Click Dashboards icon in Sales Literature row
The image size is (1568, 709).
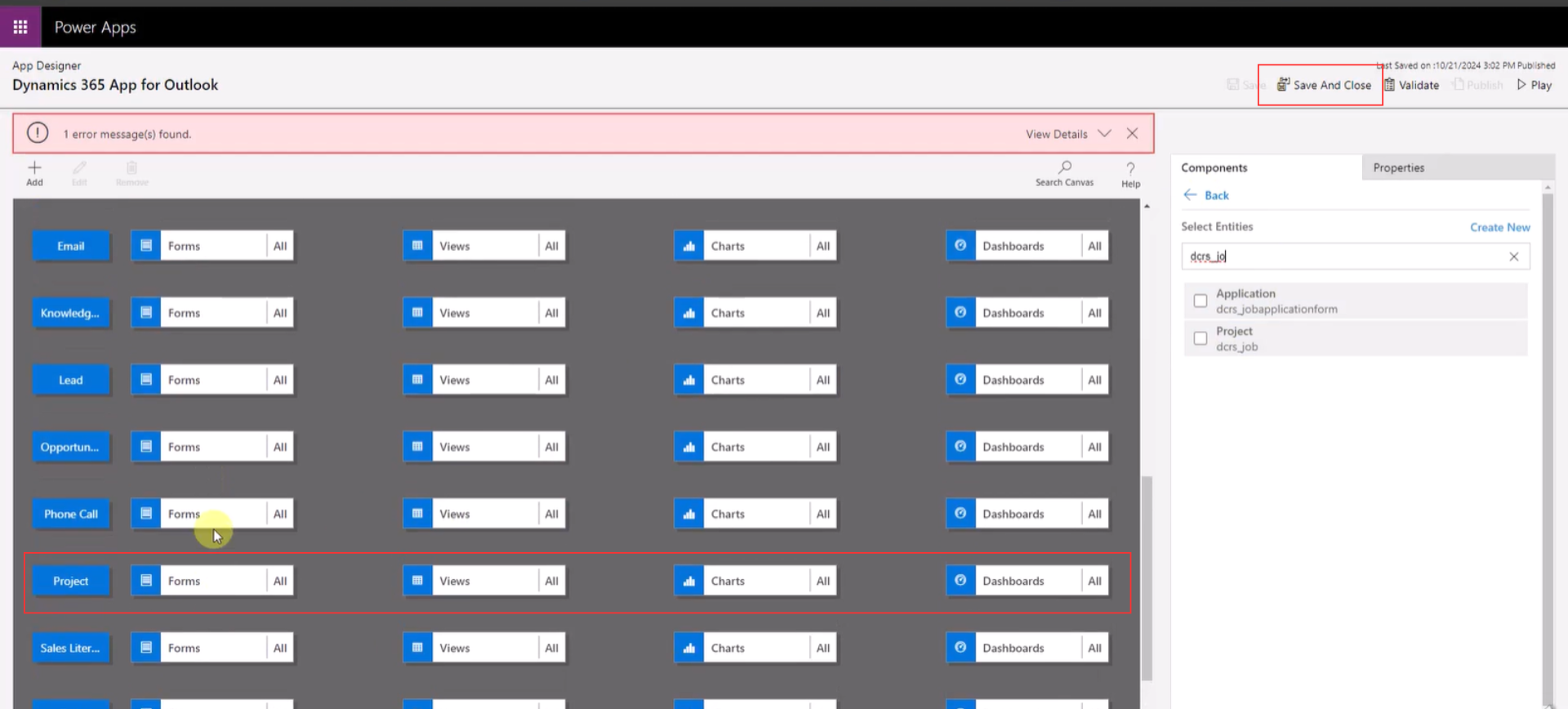(x=960, y=648)
